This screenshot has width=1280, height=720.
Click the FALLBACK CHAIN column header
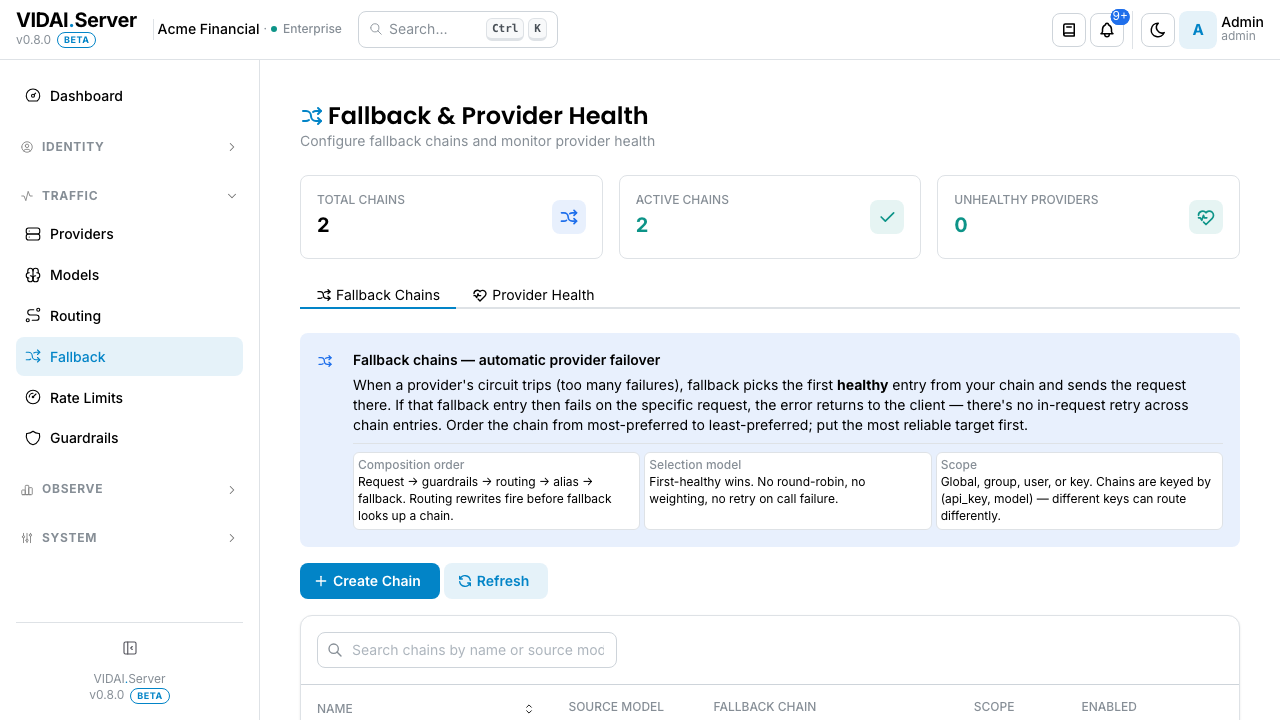765,707
